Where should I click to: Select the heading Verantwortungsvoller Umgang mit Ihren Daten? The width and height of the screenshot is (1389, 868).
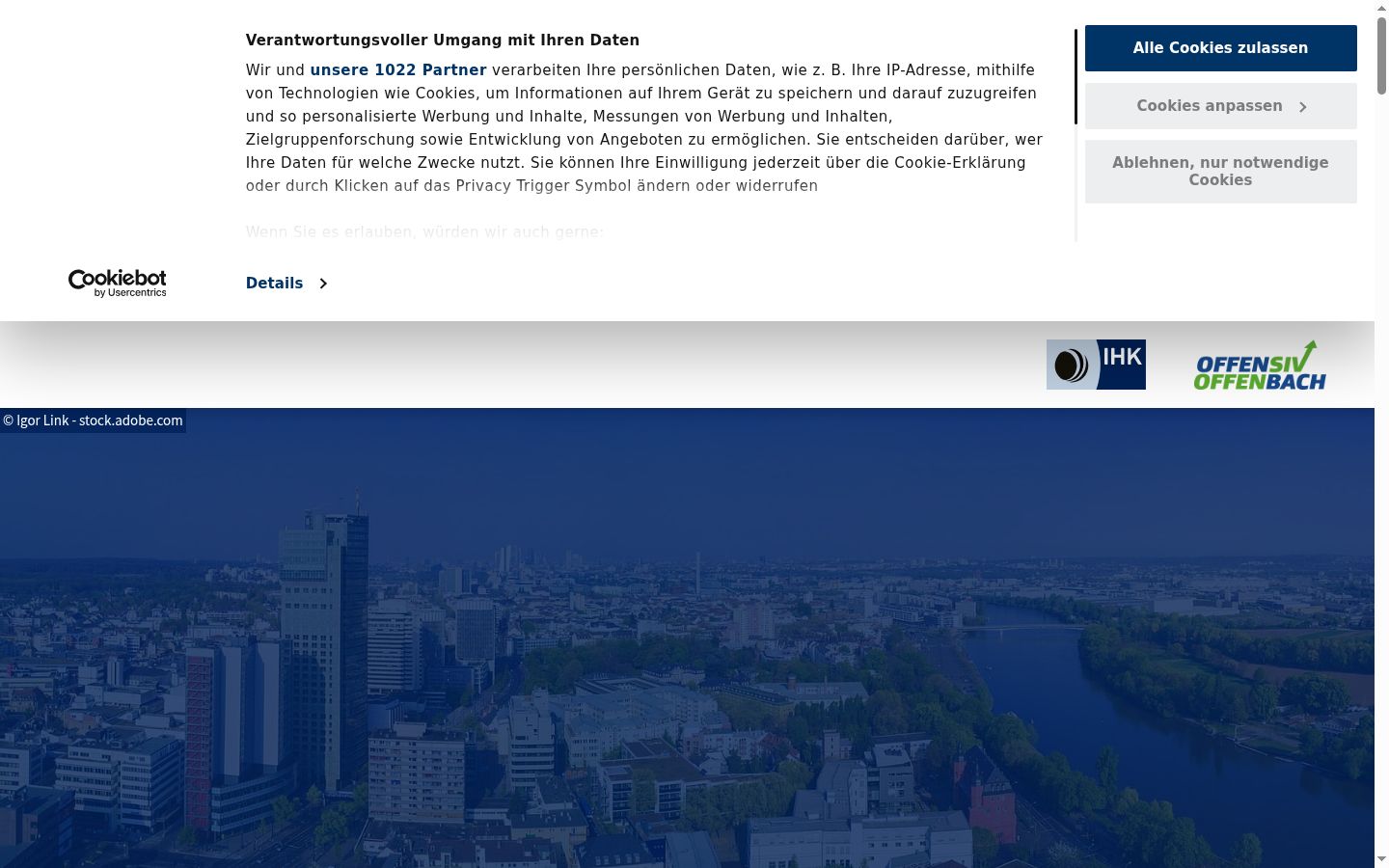click(x=443, y=41)
